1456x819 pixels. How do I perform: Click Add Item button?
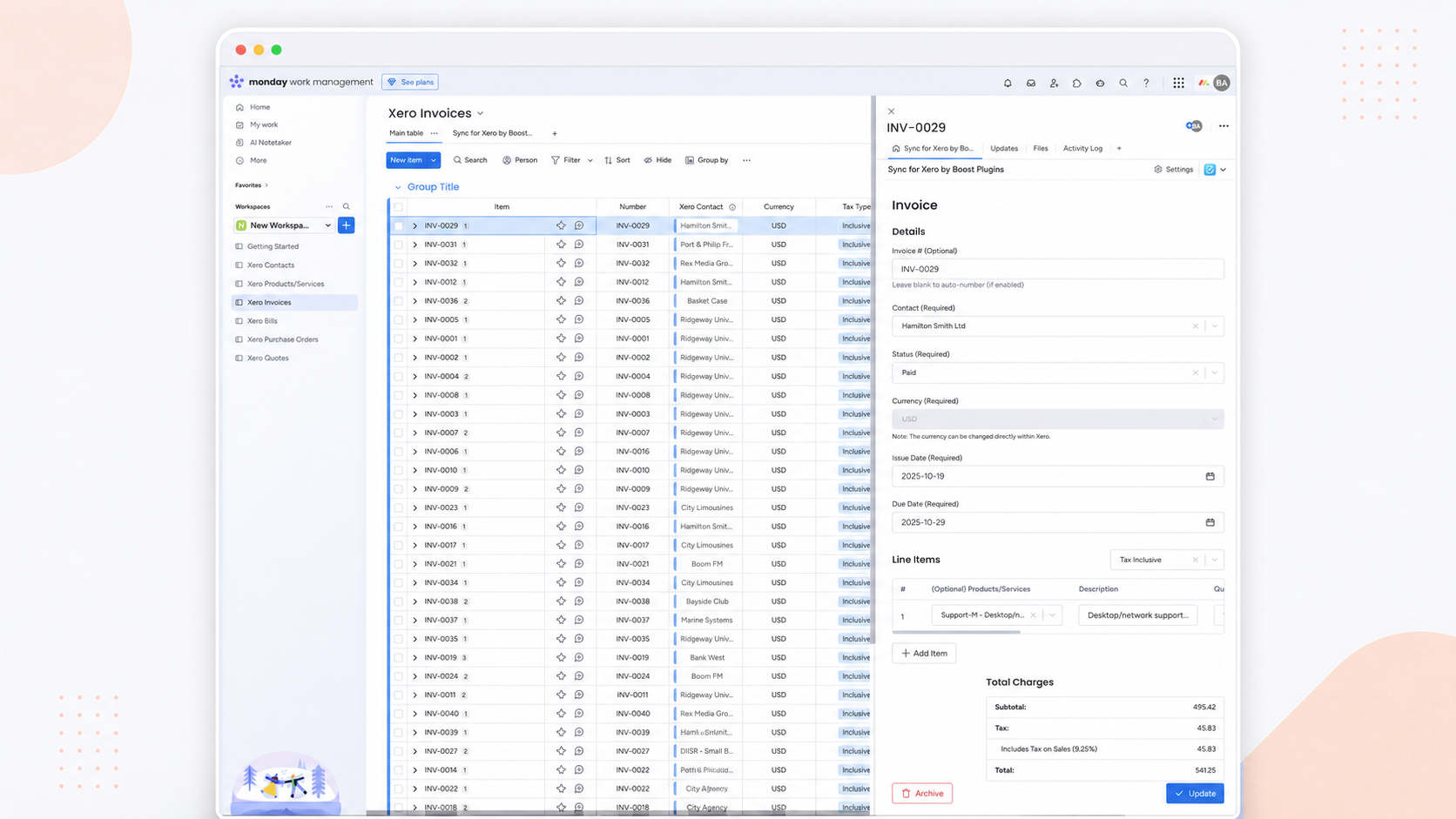[x=924, y=653]
